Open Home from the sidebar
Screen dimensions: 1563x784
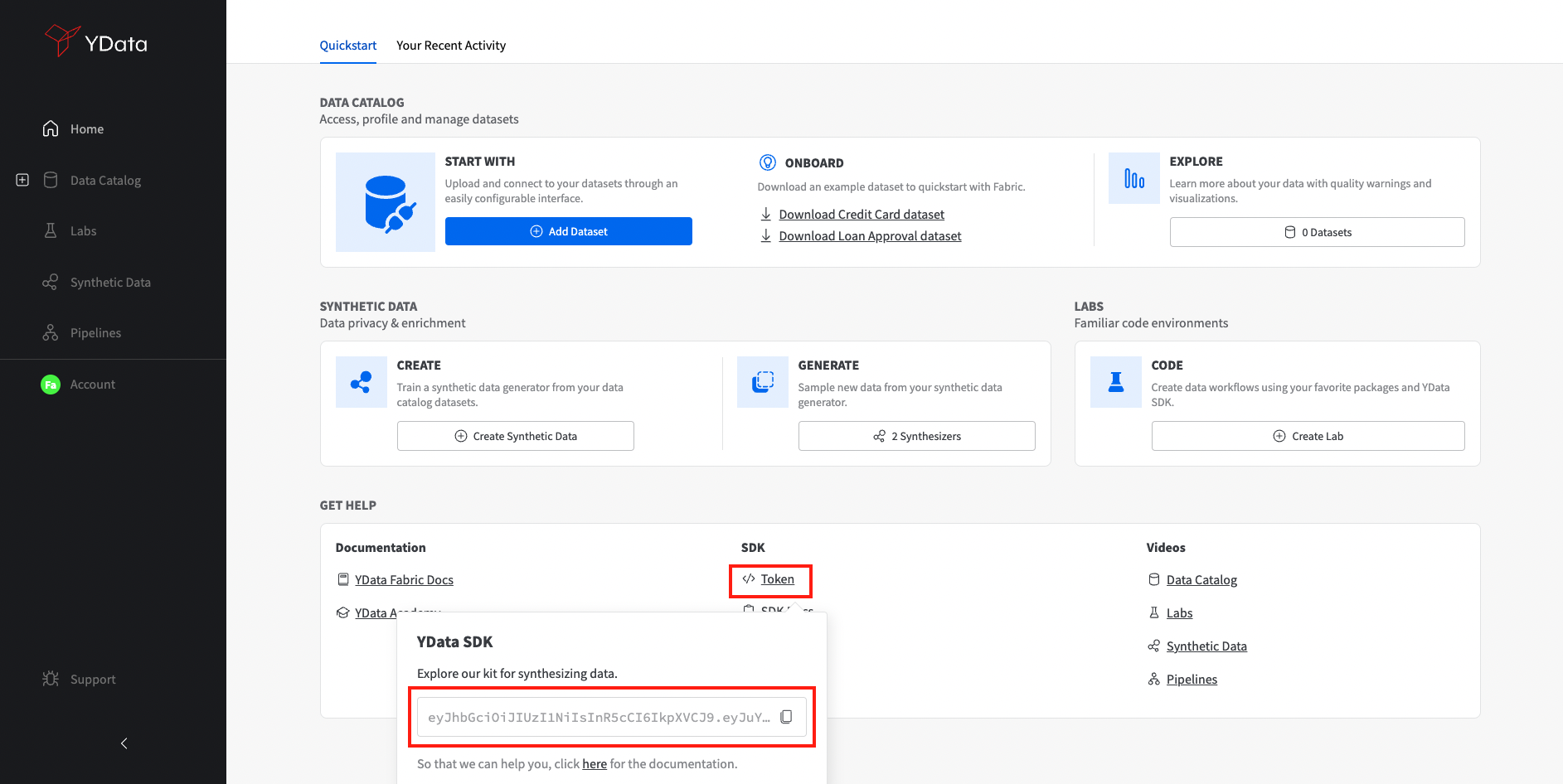point(87,129)
